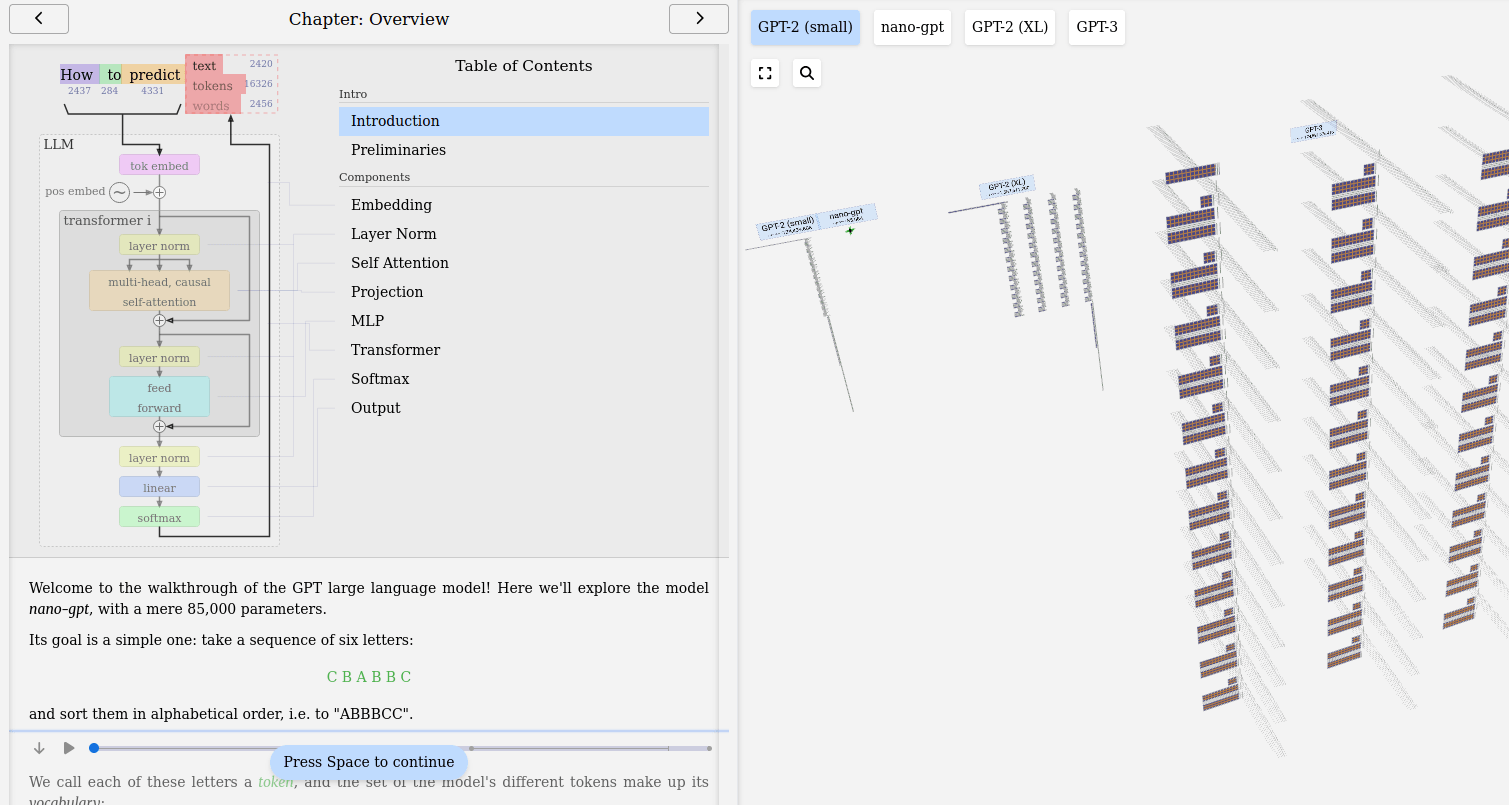Screen dimensions: 1509x805
Task: Click the Press Space to continue button
Action: coord(369,762)
